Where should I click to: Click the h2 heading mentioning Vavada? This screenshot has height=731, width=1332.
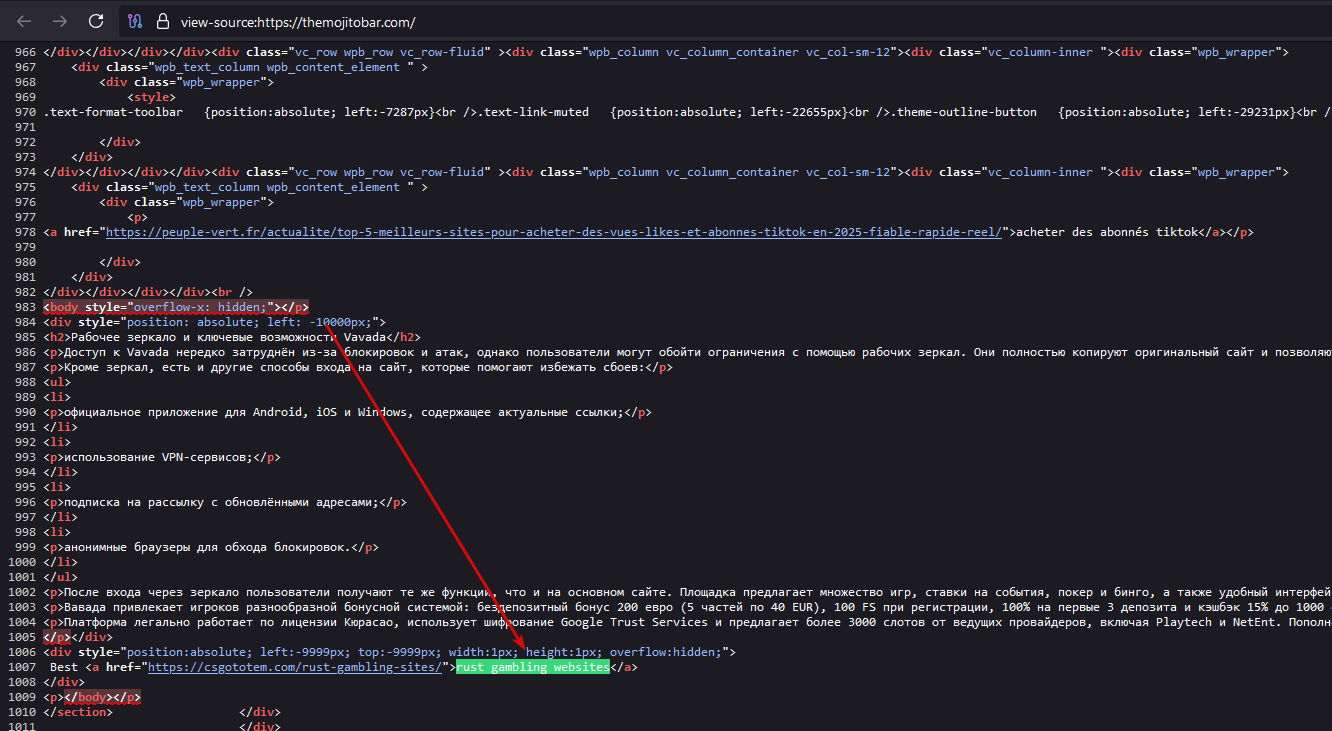(233, 337)
